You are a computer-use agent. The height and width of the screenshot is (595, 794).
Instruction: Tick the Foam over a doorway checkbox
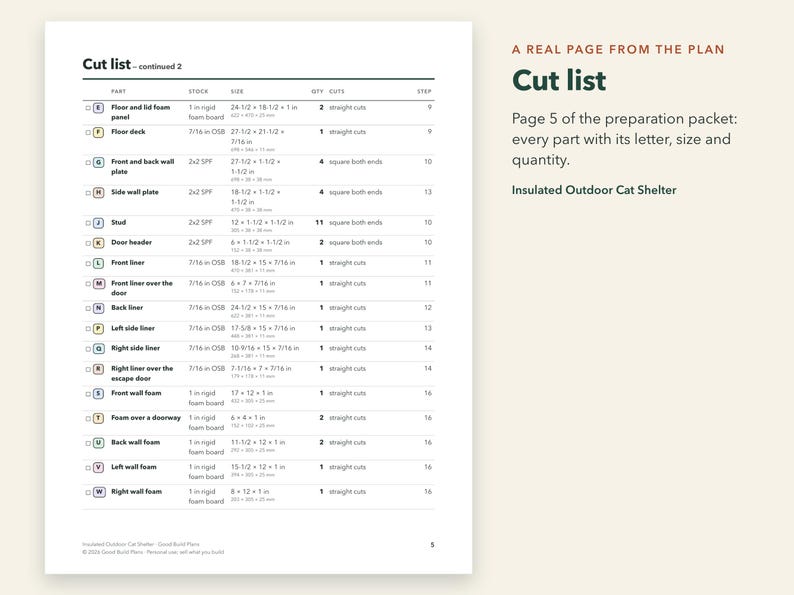(88, 418)
